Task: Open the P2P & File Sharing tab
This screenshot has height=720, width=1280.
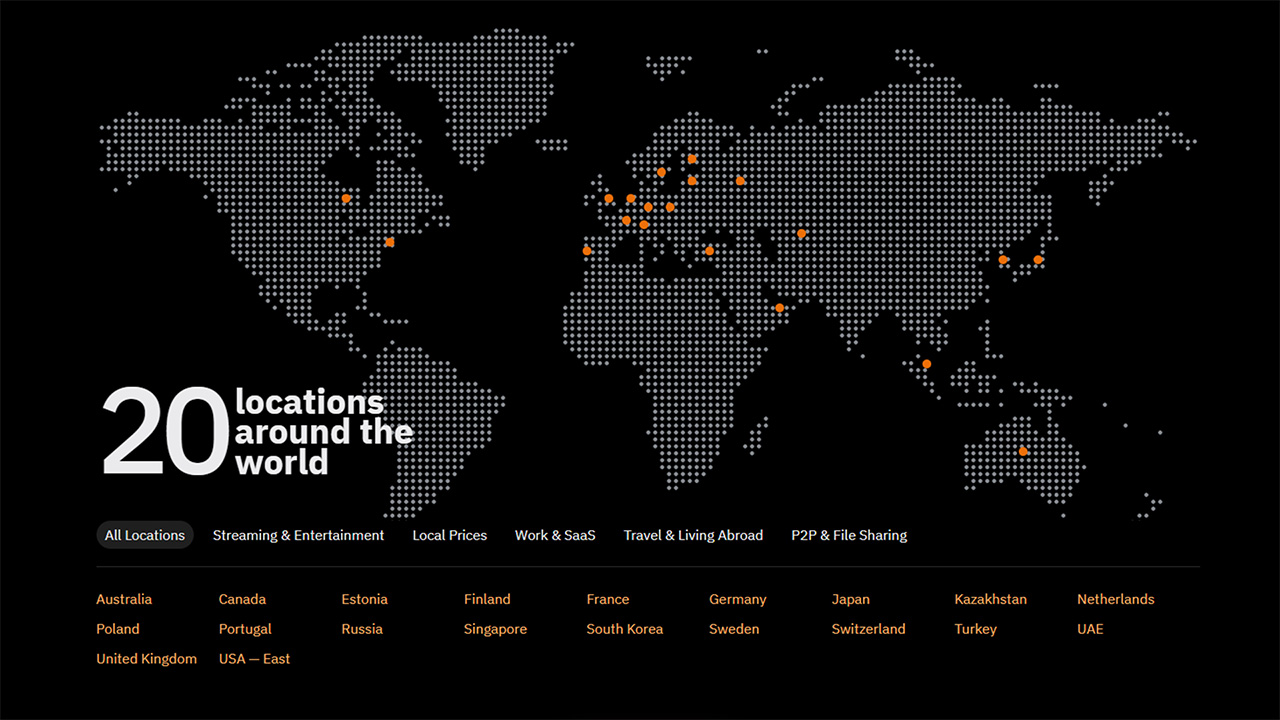Action: [848, 535]
